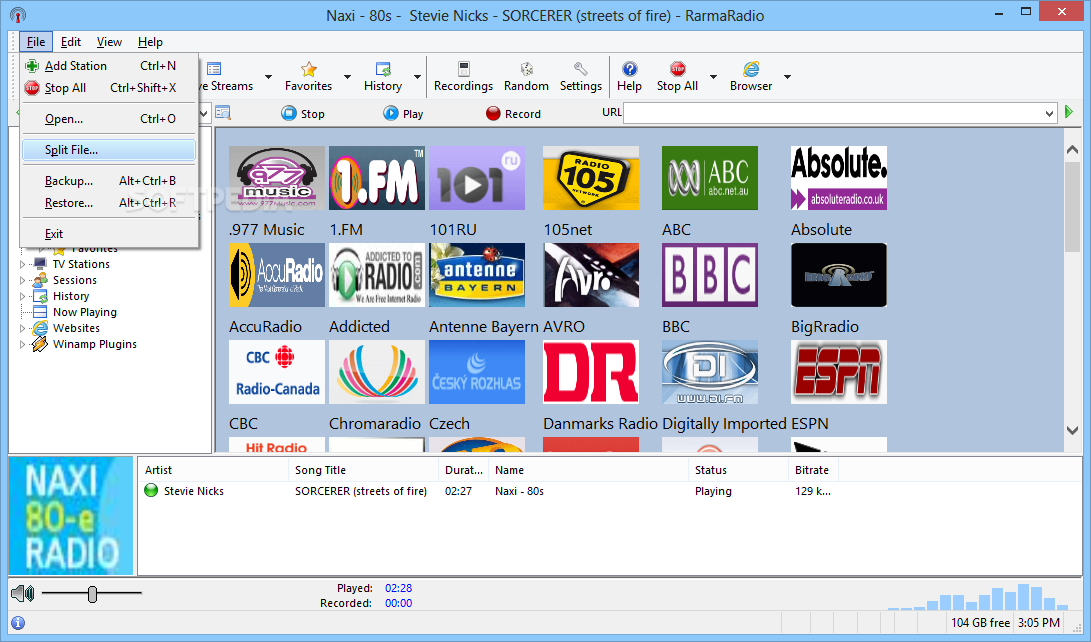The width and height of the screenshot is (1091, 642).
Task: Click the green go arrow beside URL
Action: [1069, 112]
